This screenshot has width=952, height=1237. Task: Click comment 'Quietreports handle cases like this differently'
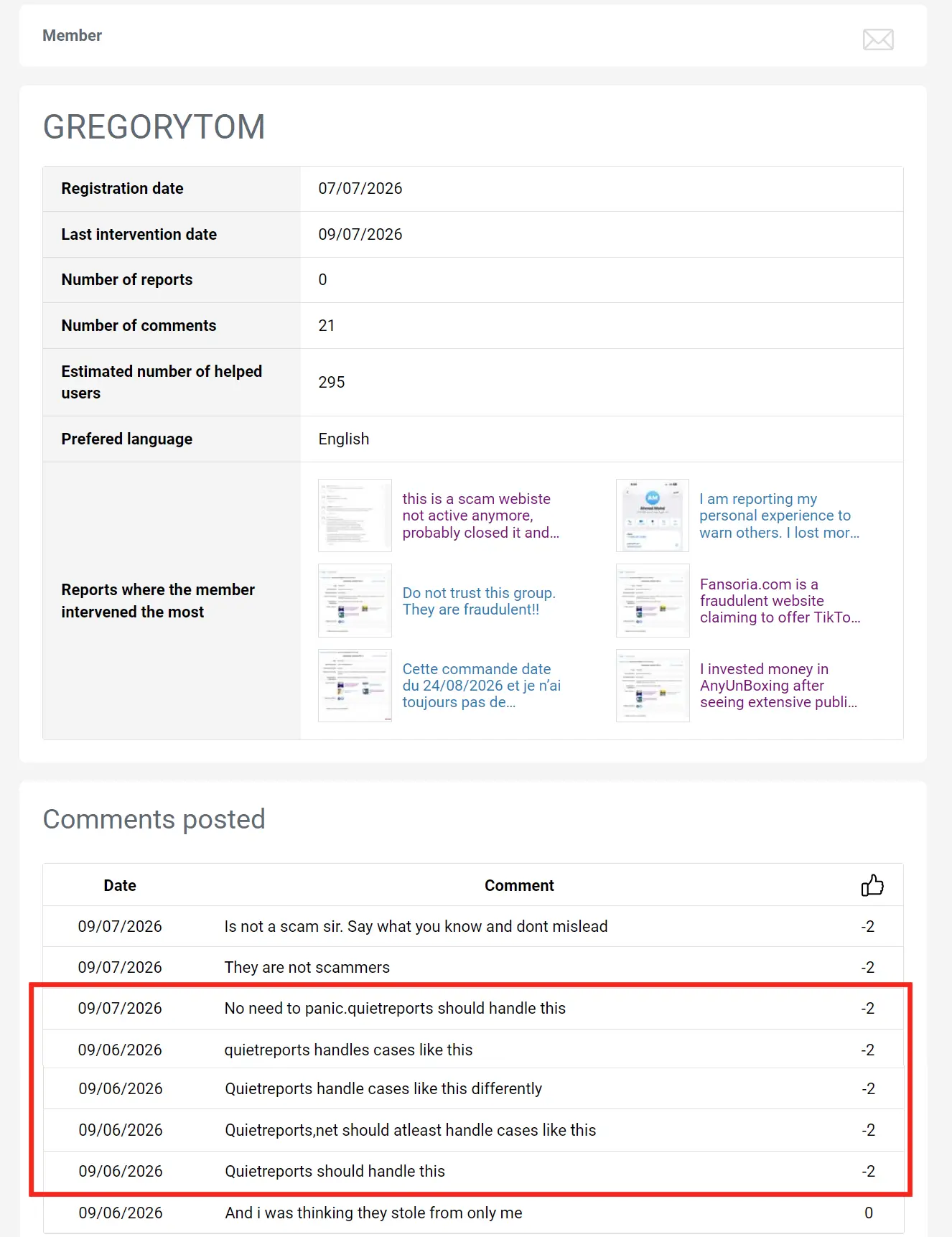pos(383,1088)
